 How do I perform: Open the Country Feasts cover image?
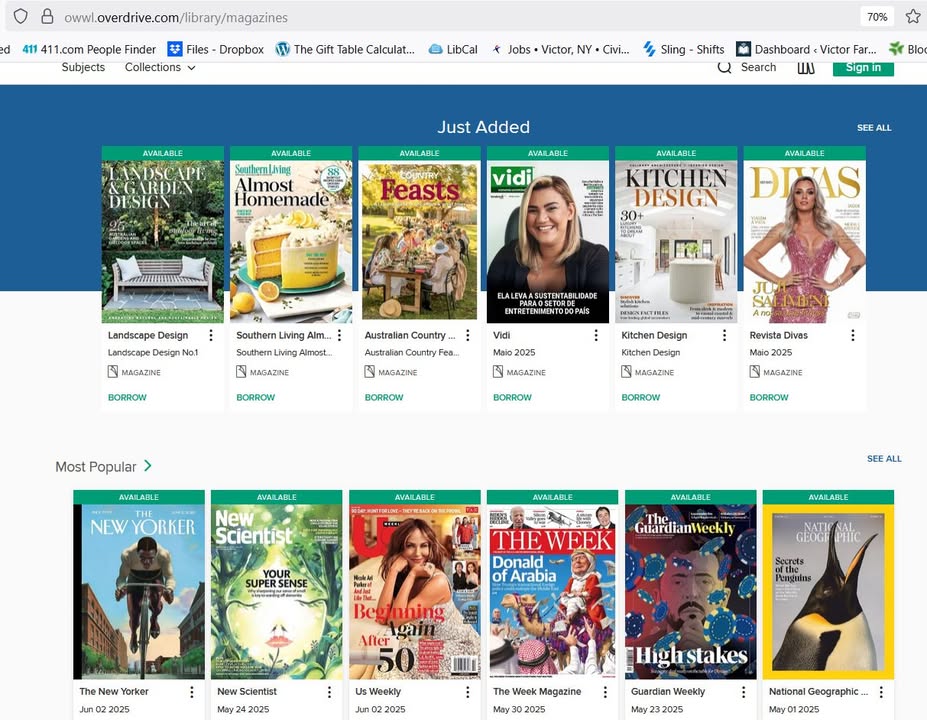click(419, 242)
